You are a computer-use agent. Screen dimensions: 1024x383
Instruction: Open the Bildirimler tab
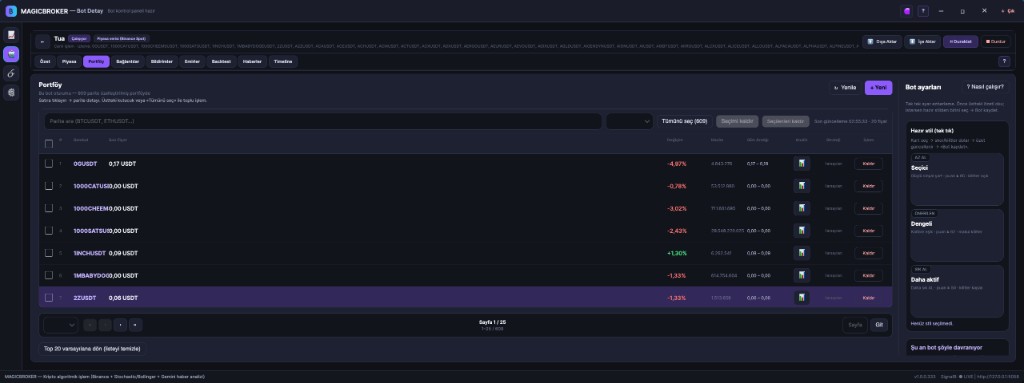161,61
